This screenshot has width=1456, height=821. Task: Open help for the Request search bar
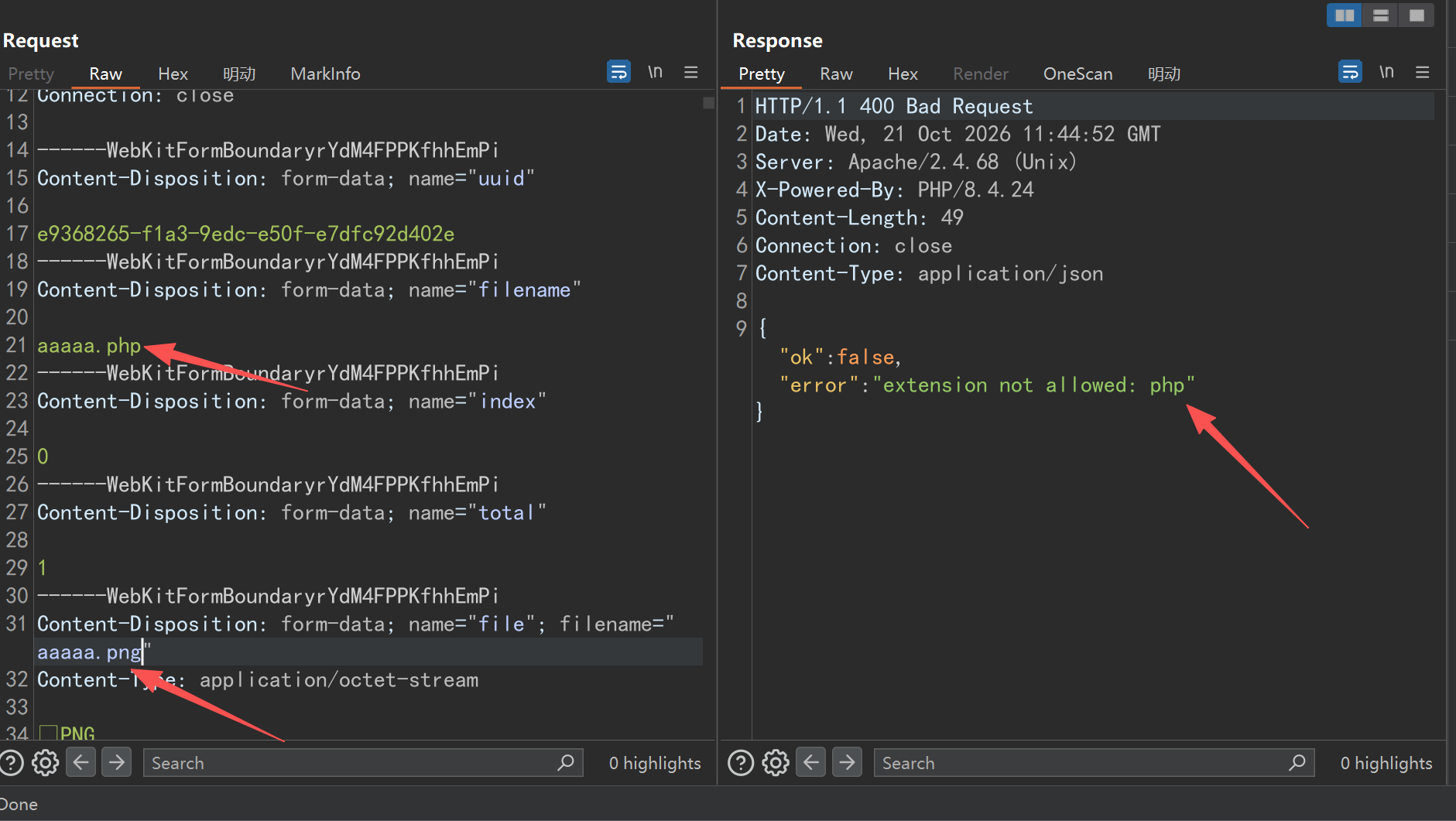[11, 763]
